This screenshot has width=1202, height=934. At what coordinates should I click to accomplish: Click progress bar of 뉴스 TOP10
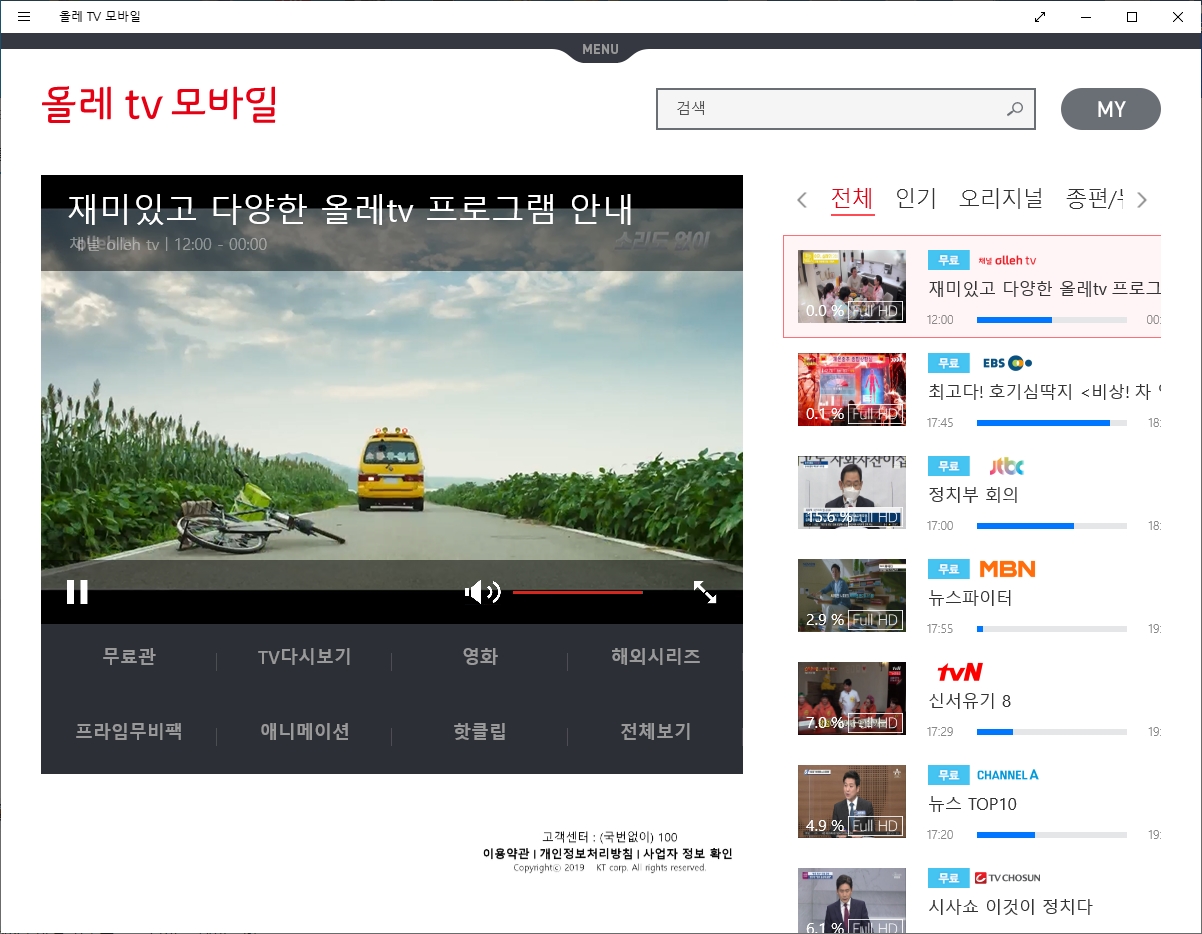[x=1052, y=835]
